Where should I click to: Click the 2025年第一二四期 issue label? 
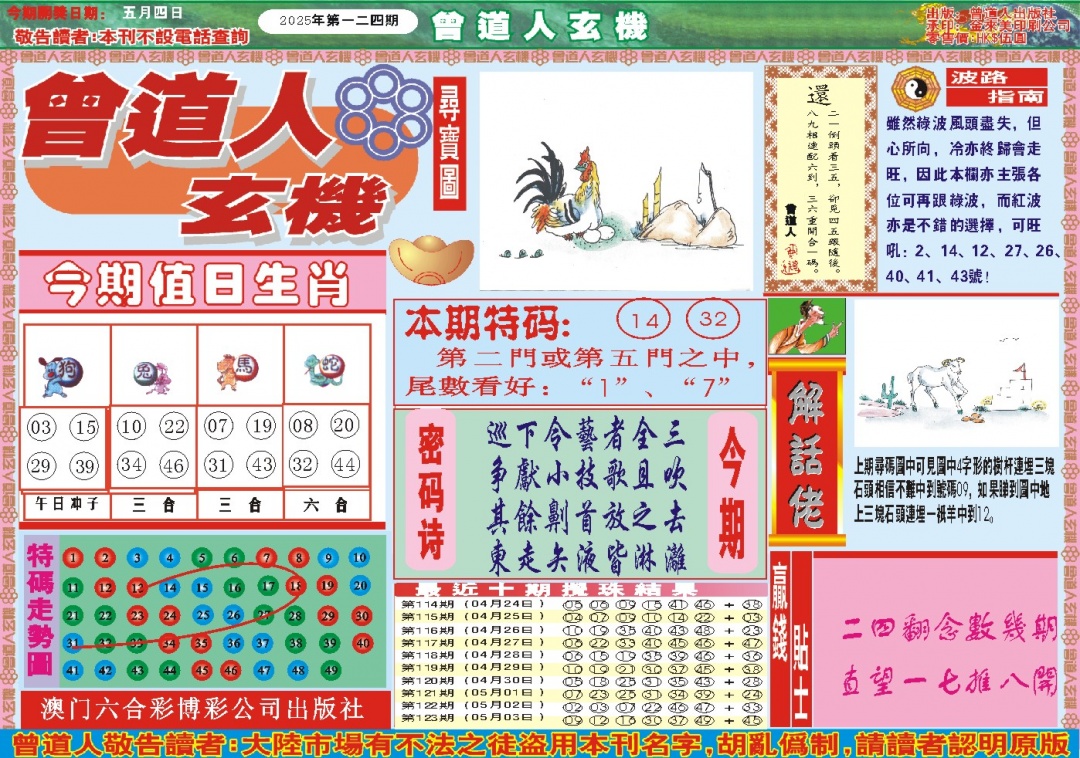[337, 21]
